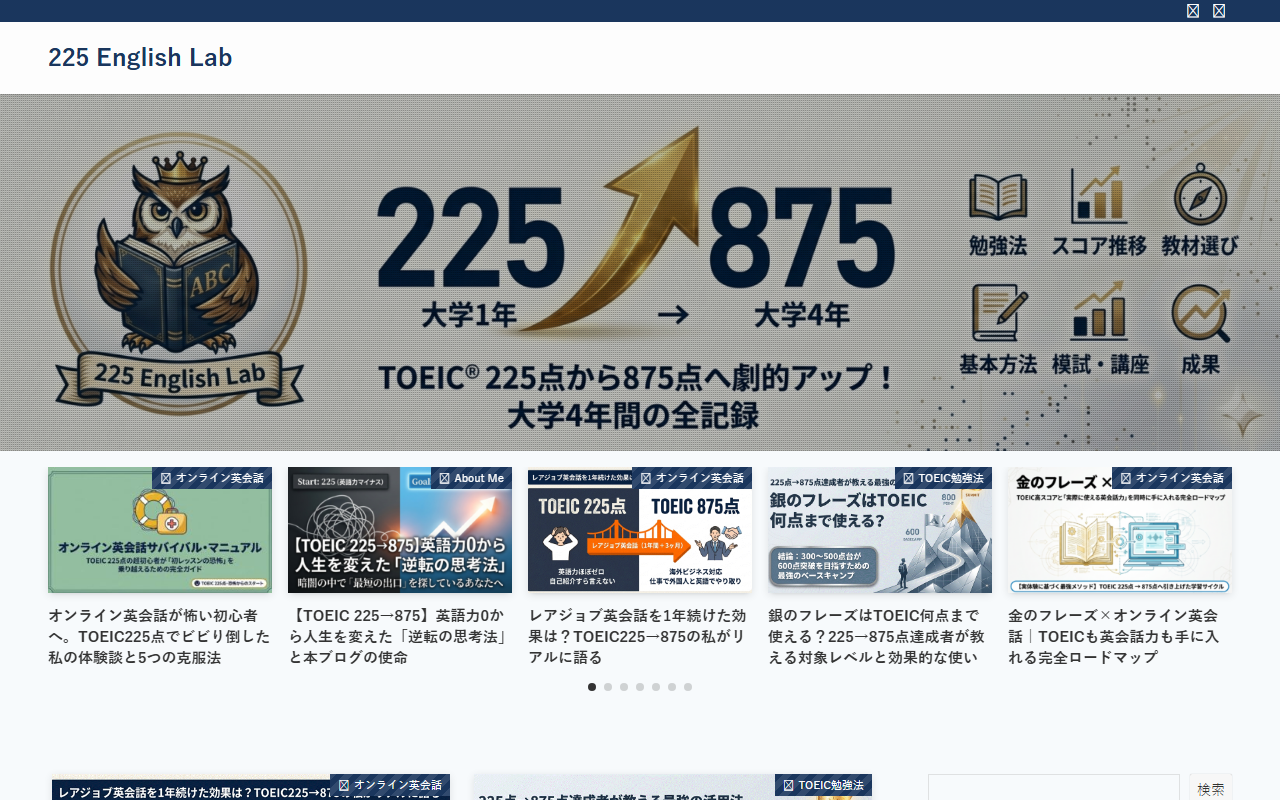Screen dimensions: 1280x800
Task: Click the lower オンライン英会話 tag on レアジョブ card
Action: (390, 785)
